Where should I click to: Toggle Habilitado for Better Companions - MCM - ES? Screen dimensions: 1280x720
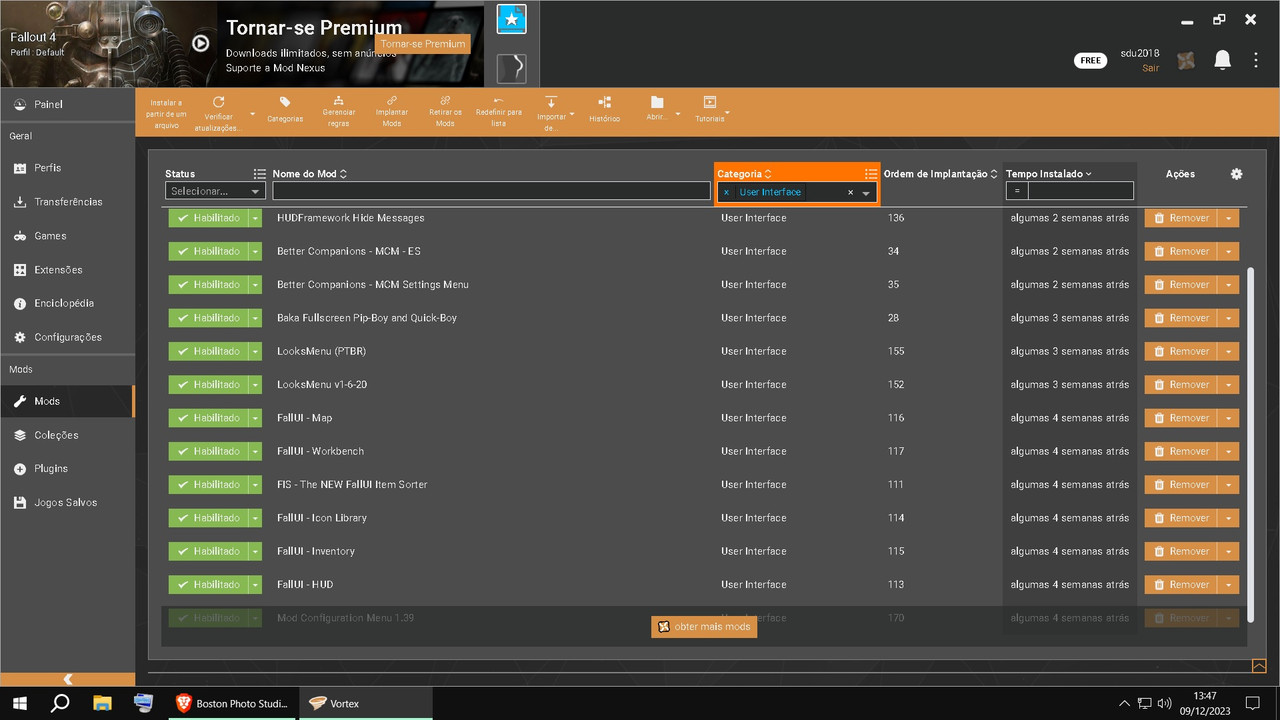208,251
